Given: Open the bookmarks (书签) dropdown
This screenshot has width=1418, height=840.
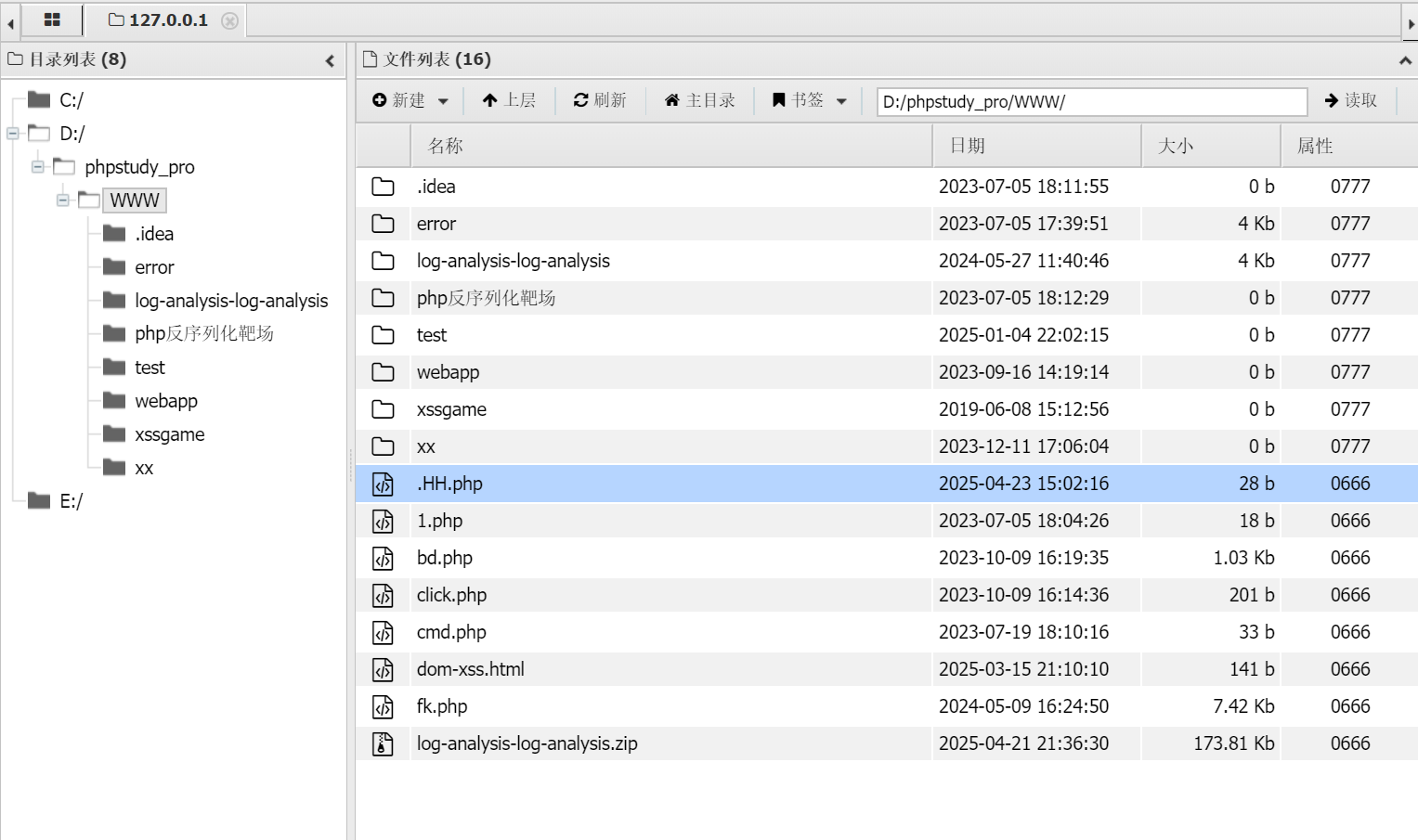Looking at the screenshot, I should click(x=809, y=100).
